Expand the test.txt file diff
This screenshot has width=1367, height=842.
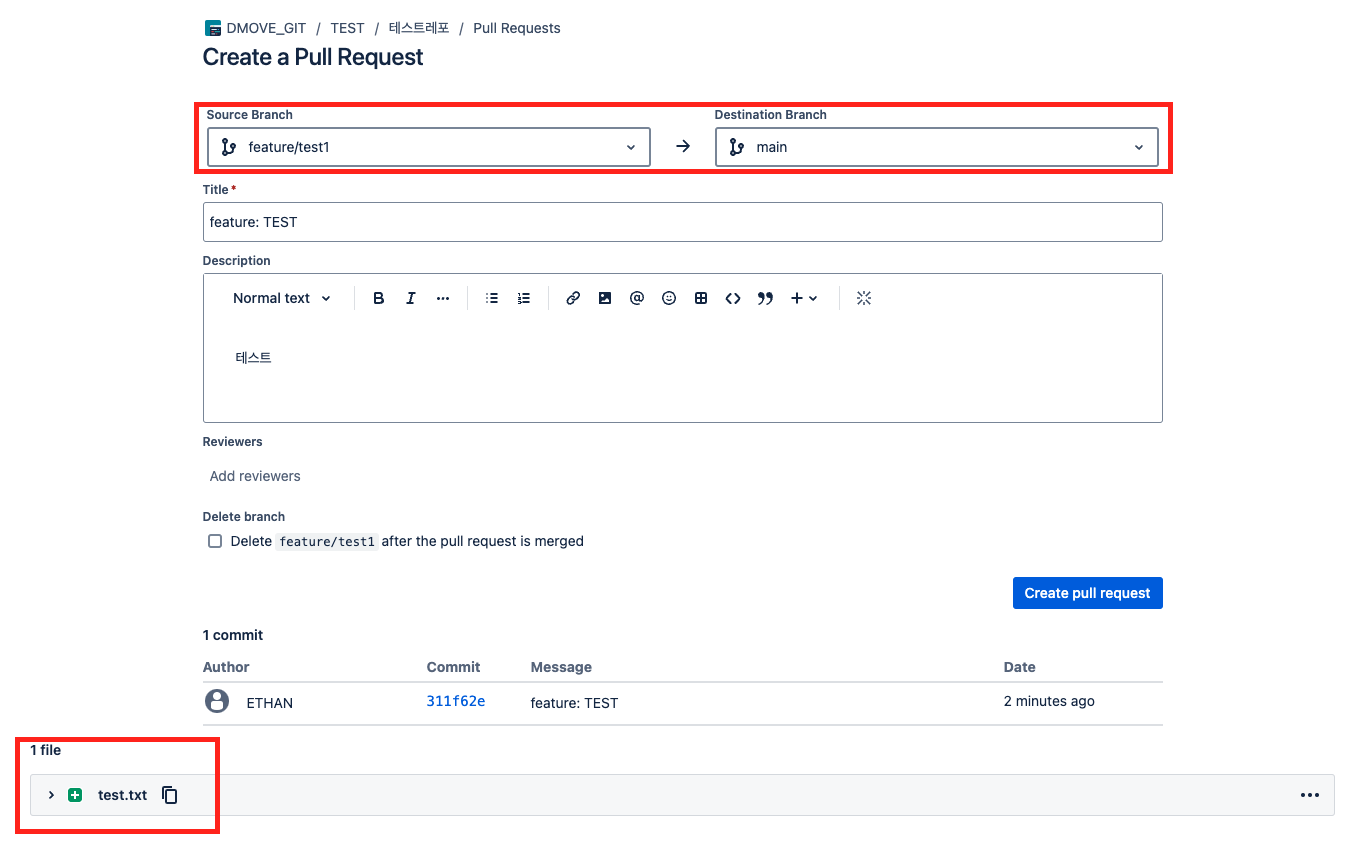tap(51, 795)
